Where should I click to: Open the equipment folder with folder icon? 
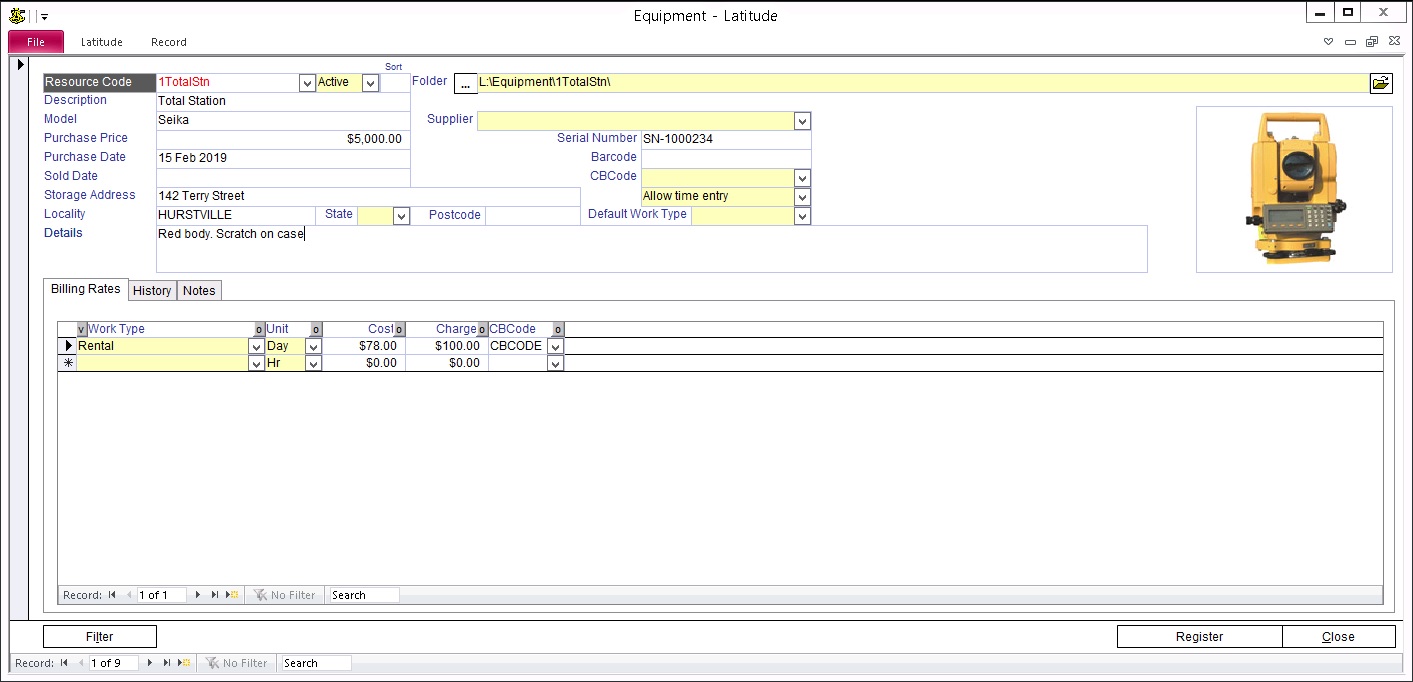[1381, 83]
